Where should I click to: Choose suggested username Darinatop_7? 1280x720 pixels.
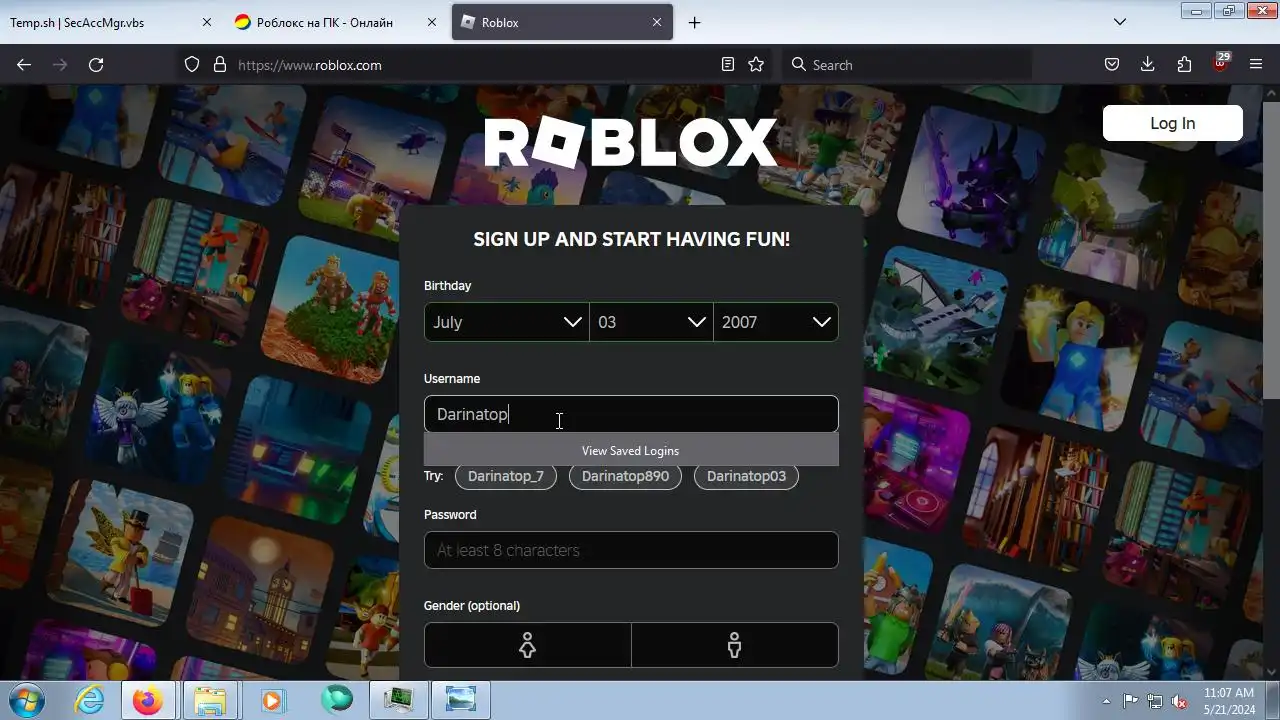[x=506, y=476]
